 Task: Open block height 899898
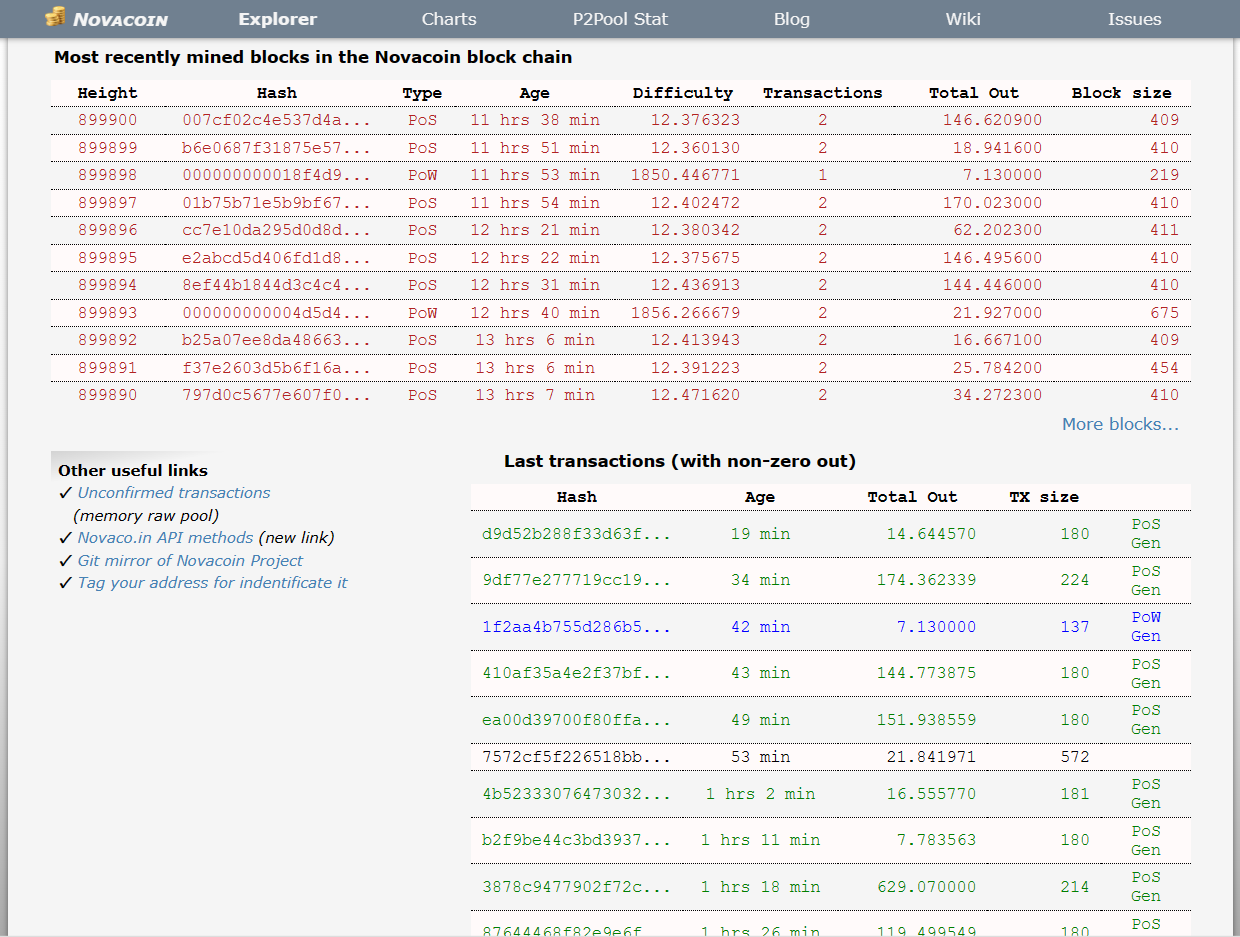tap(107, 175)
